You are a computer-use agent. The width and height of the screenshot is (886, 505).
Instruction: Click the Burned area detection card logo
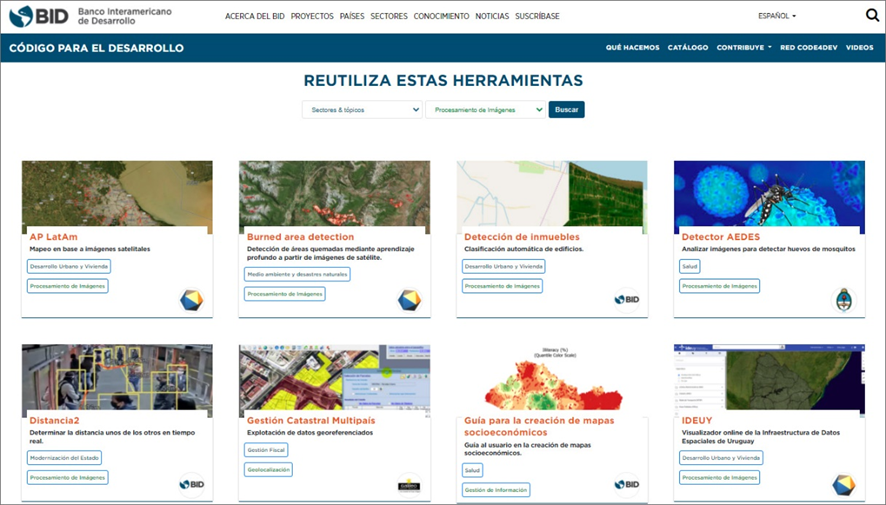(409, 300)
